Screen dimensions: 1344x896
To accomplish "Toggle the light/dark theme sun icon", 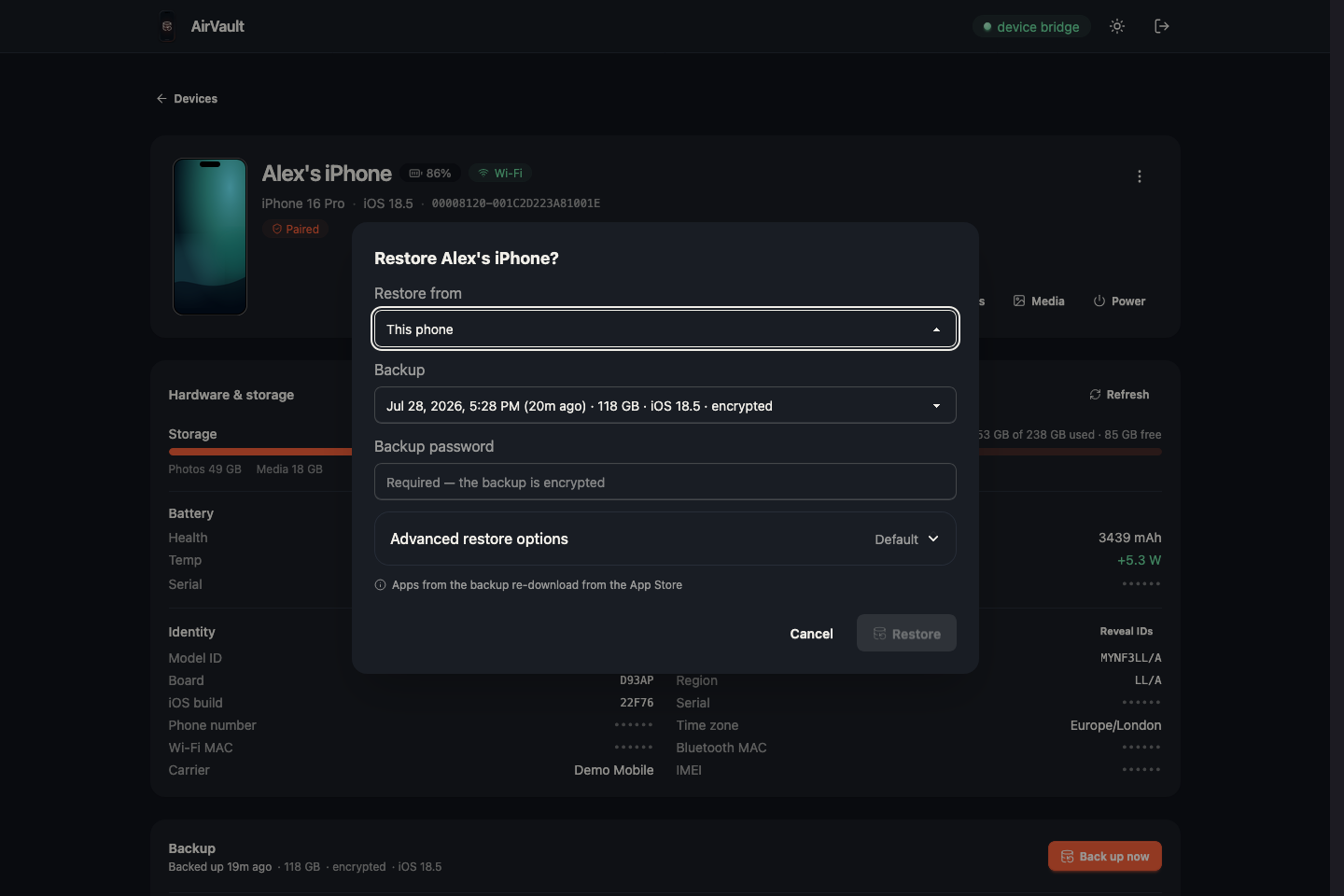I will click(1117, 26).
